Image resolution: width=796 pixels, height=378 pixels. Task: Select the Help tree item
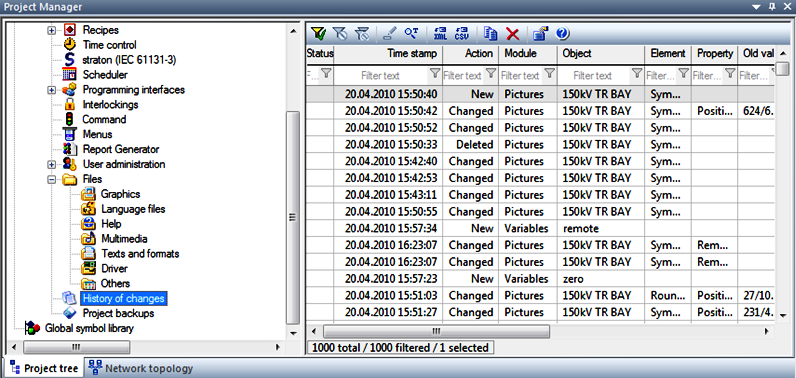pos(111,224)
